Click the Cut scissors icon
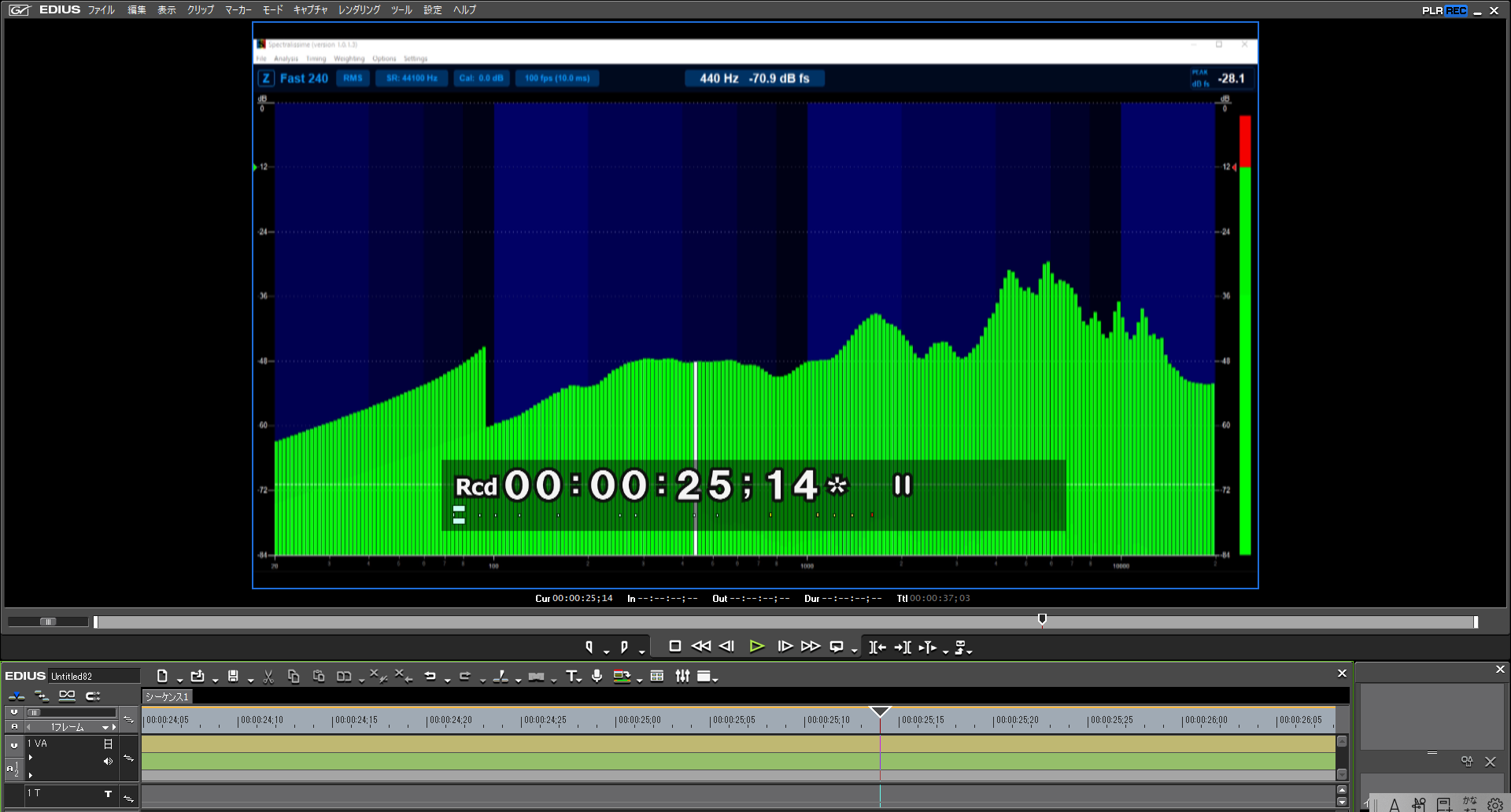 point(268,676)
